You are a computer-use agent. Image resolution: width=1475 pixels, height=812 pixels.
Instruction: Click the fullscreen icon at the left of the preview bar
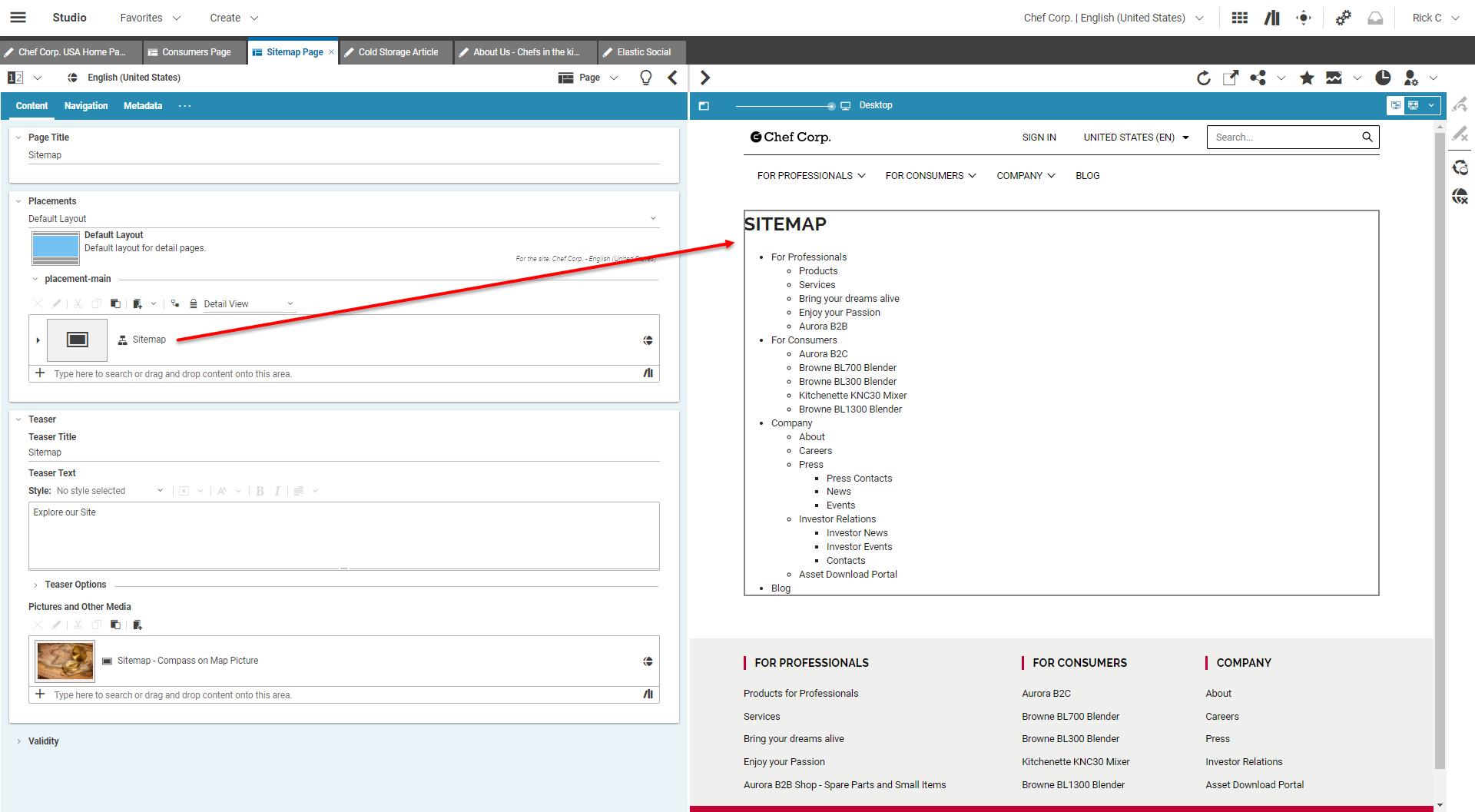tap(704, 106)
